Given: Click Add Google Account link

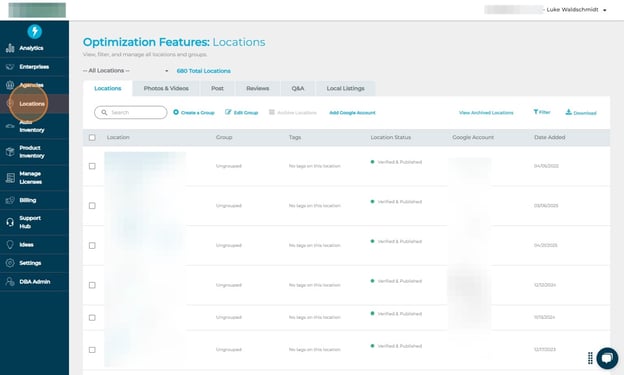Looking at the screenshot, I should pos(352,113).
